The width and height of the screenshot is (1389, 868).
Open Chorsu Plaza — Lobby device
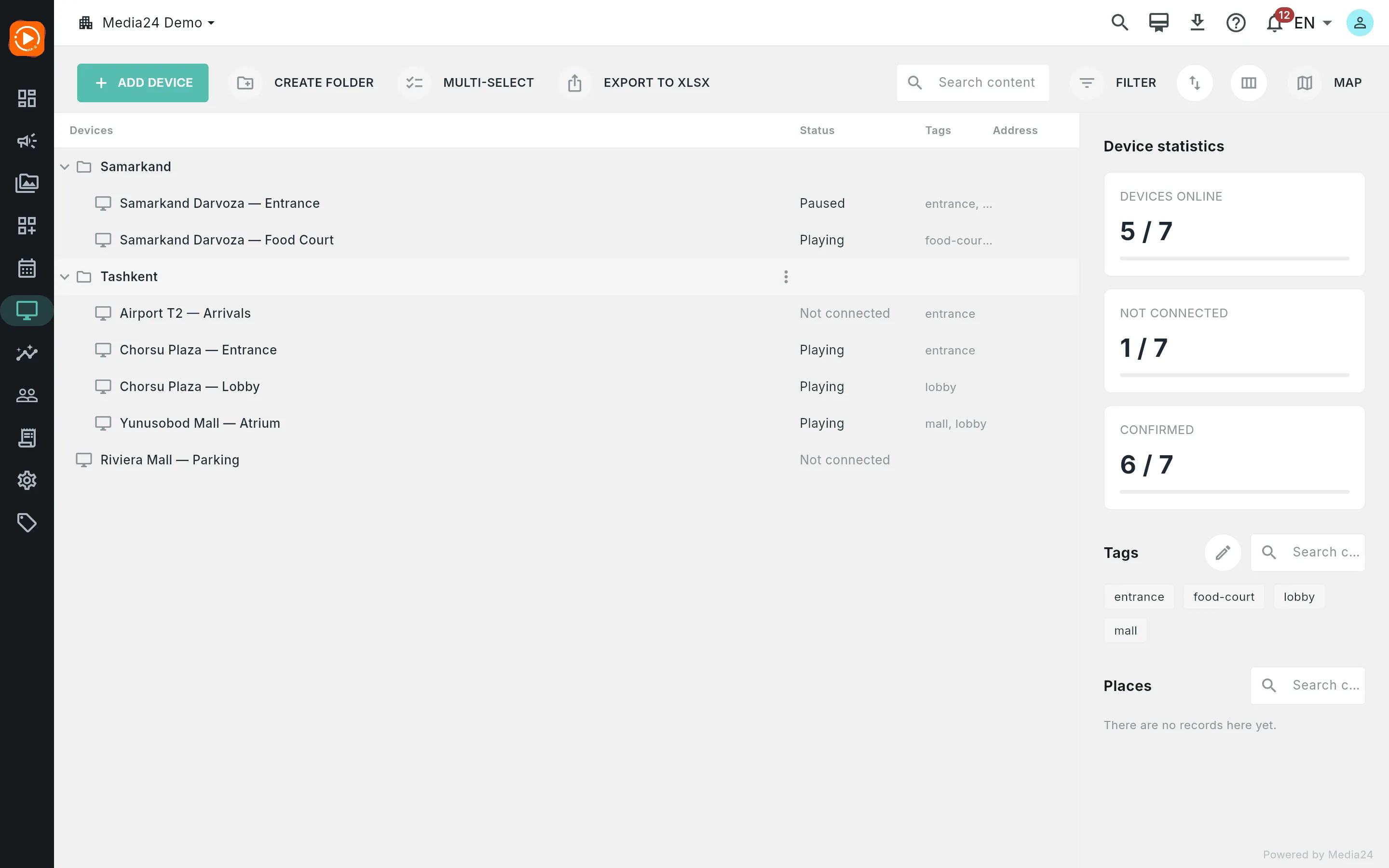pyautogui.click(x=567, y=387)
